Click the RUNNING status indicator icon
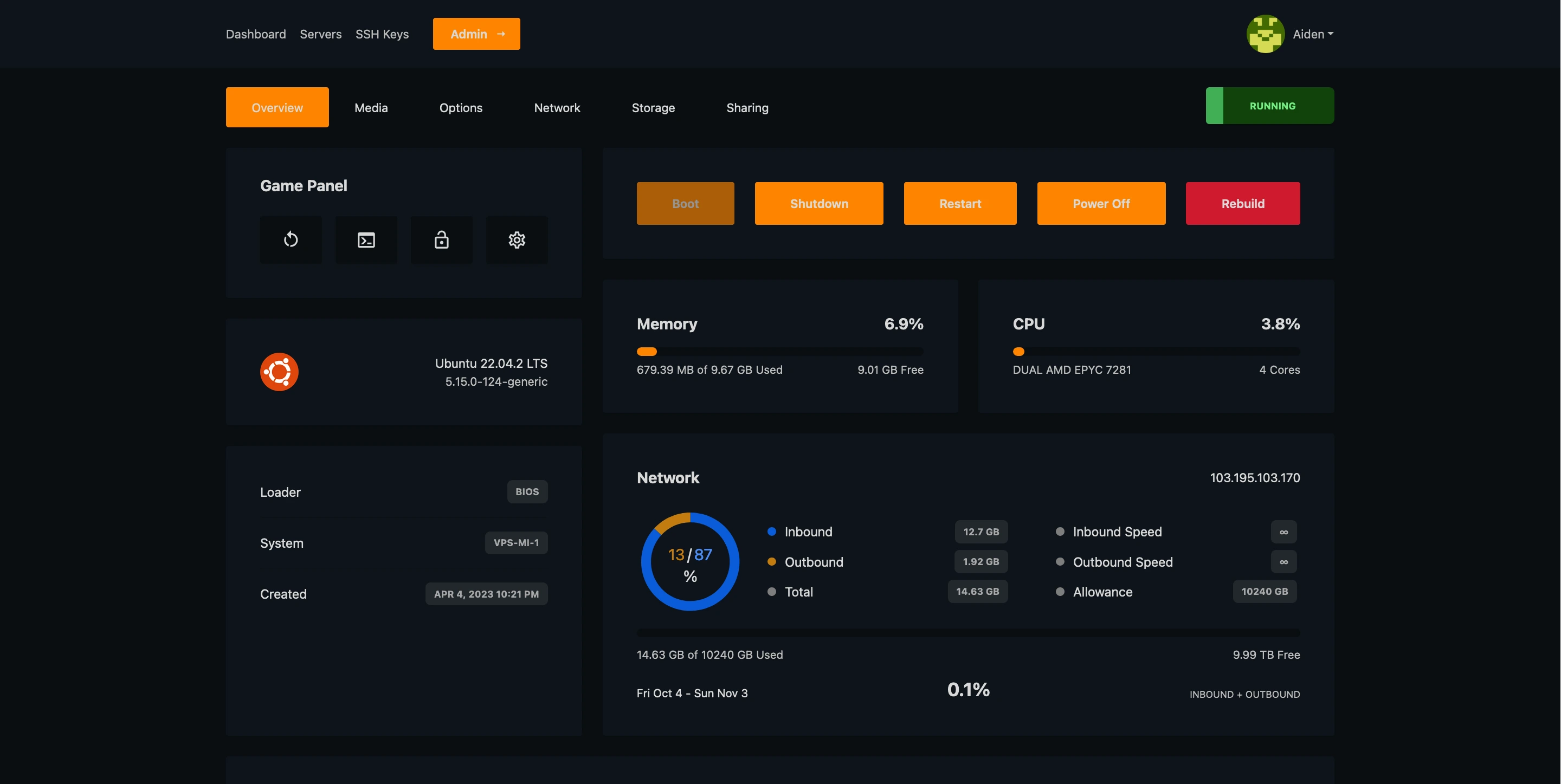The width and height of the screenshot is (1561, 784). click(1213, 105)
